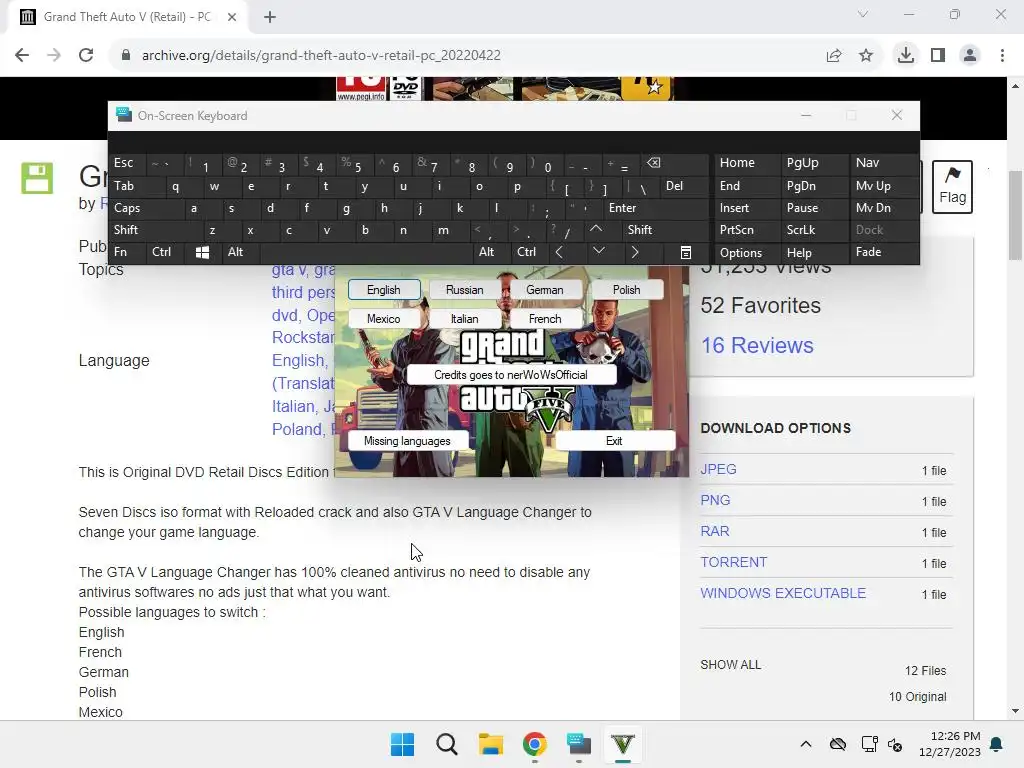Viewport: 1024px width, 768px height.
Task: Click the Windows logo key on On-Screen Keyboard
Action: click(x=202, y=252)
